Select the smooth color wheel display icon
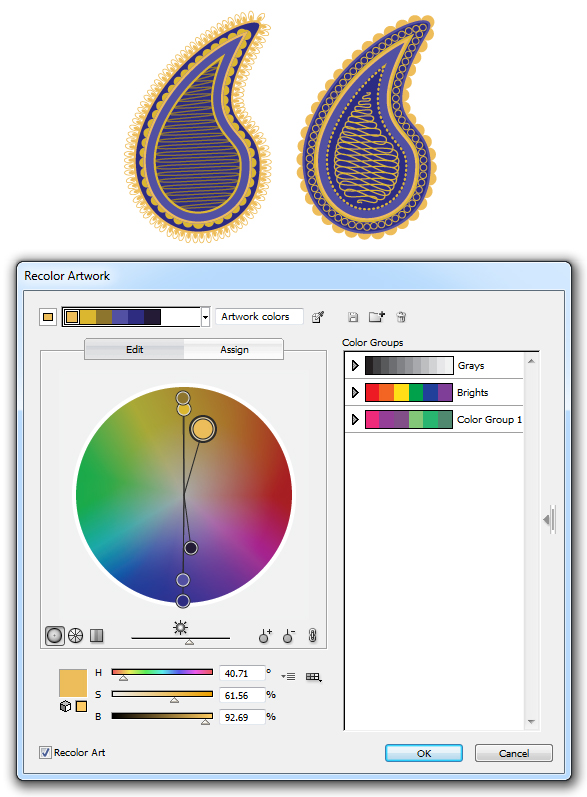Screen dimensions: 587x797 (x=55, y=635)
